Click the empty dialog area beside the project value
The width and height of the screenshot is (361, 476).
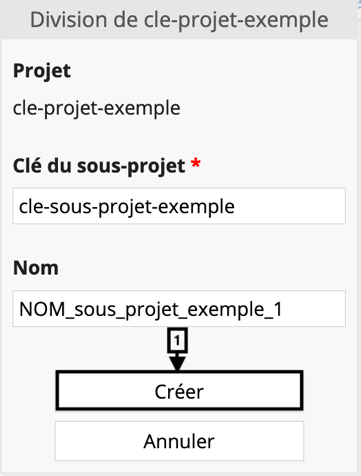click(267, 109)
